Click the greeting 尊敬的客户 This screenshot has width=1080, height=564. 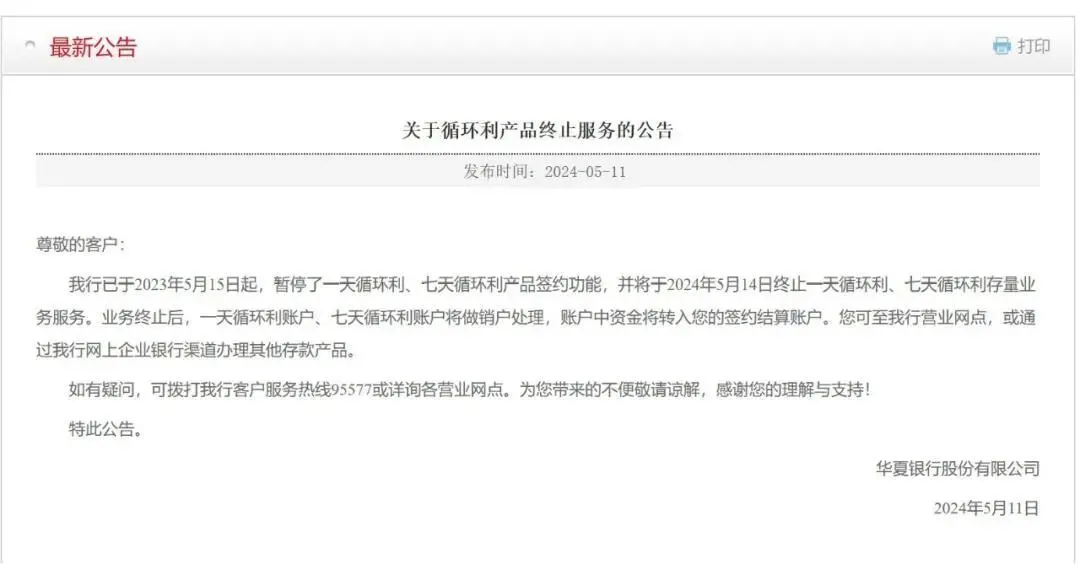click(x=77, y=244)
